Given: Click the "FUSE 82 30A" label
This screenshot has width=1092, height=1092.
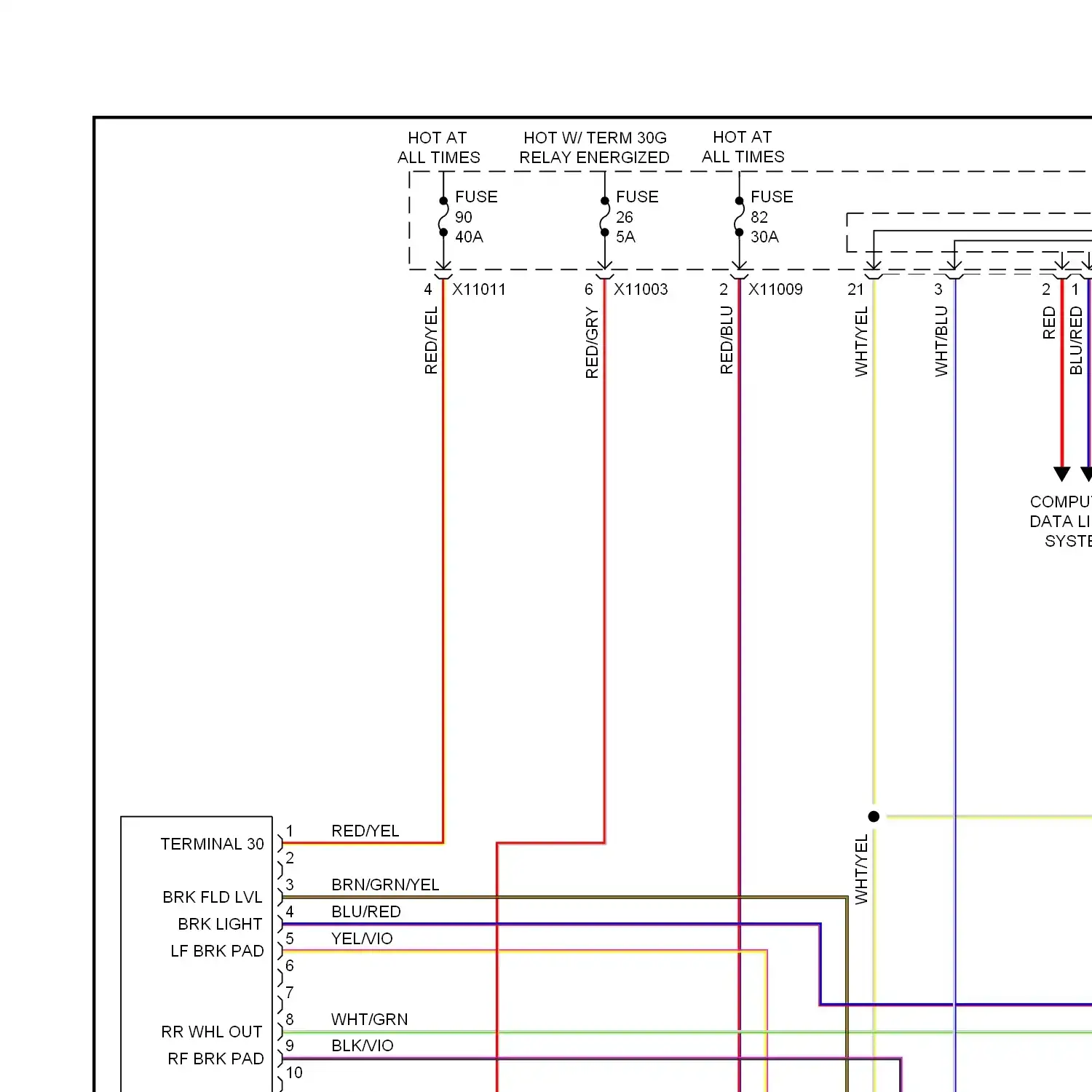Looking at the screenshot, I should 772,216.
